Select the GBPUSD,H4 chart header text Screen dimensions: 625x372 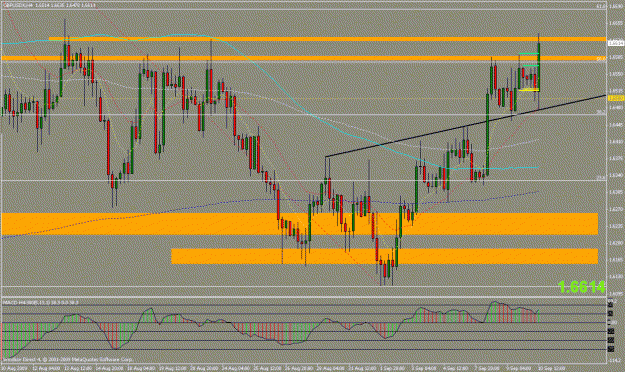(x=49, y=6)
